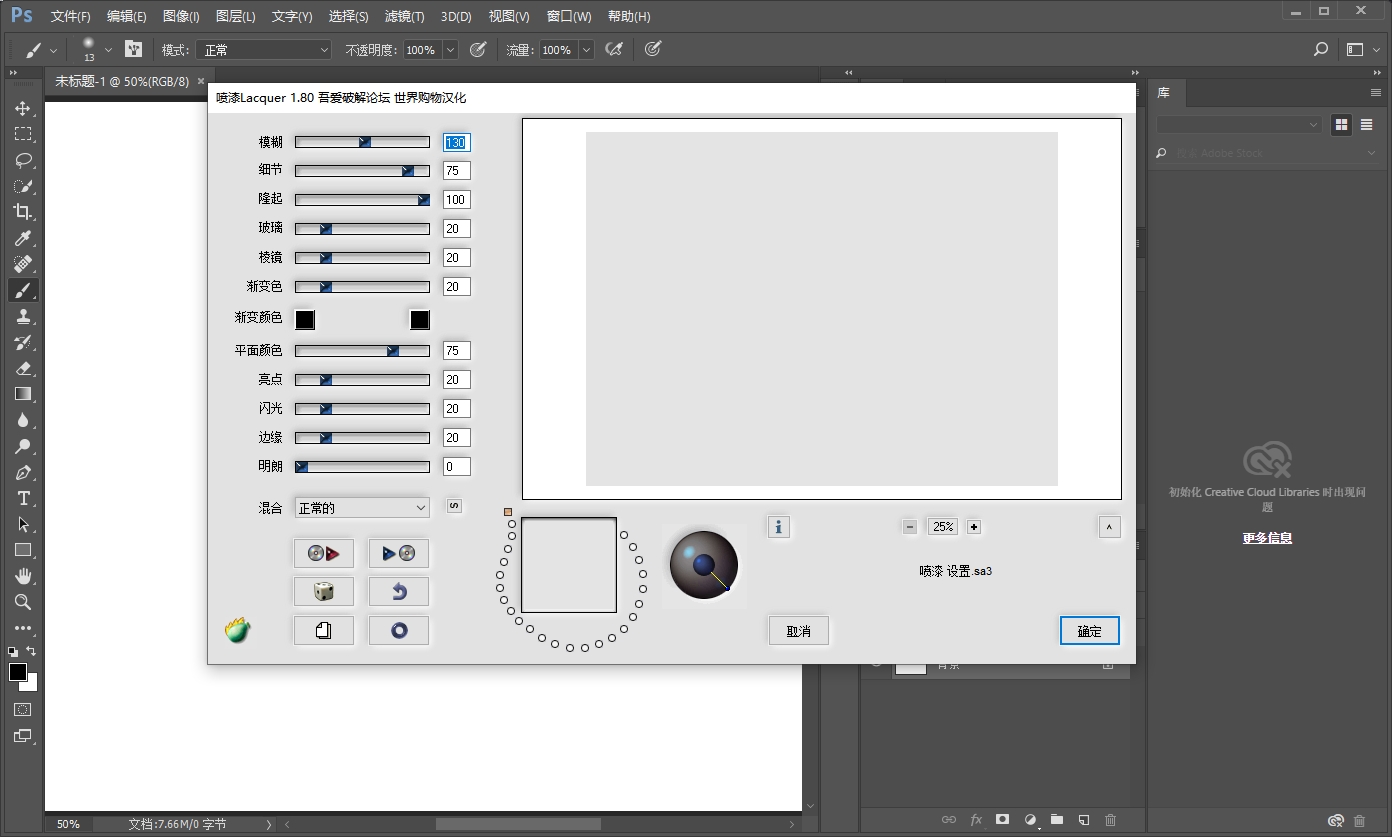Switch foreground and background colors arrow

coord(31,651)
